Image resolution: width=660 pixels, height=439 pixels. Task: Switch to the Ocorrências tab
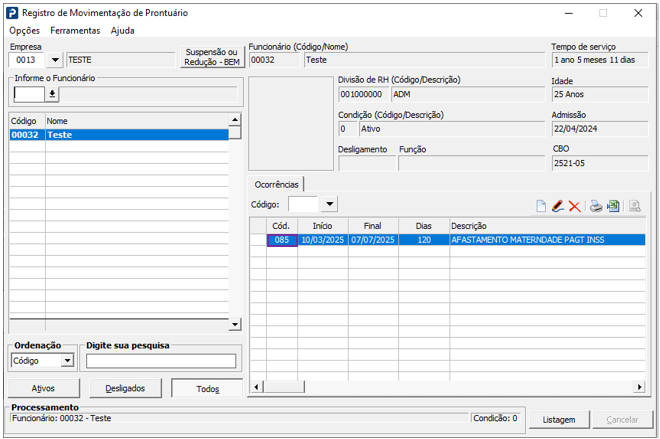(276, 184)
